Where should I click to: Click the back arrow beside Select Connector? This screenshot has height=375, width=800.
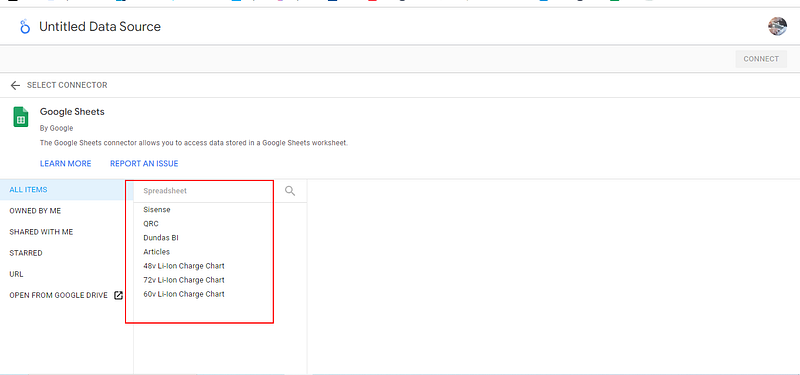pos(15,85)
